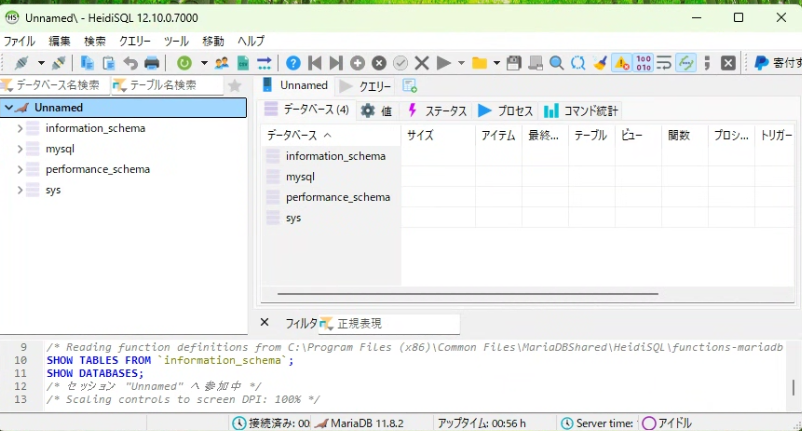Image resolution: width=802 pixels, height=431 pixels.
Task: Click the new query tab icon
Action: click(x=409, y=85)
